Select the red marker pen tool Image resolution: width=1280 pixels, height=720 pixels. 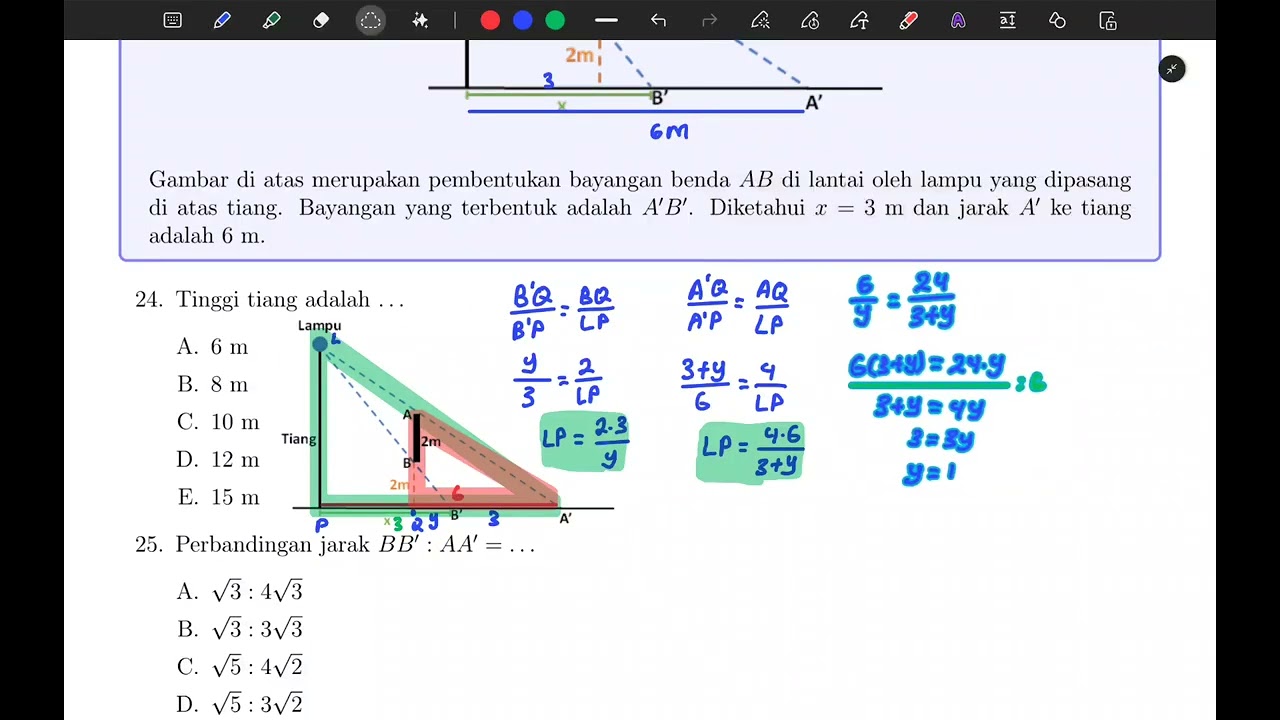[908, 20]
